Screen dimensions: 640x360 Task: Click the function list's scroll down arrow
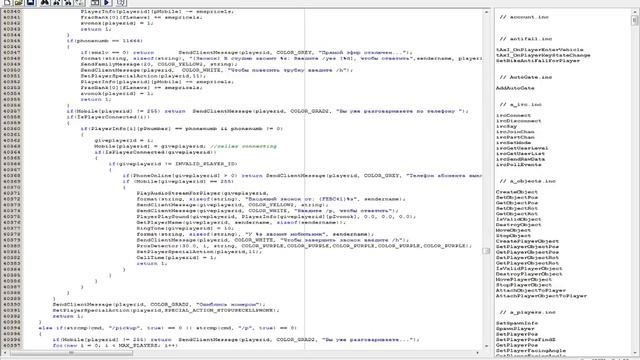[x=634, y=353]
